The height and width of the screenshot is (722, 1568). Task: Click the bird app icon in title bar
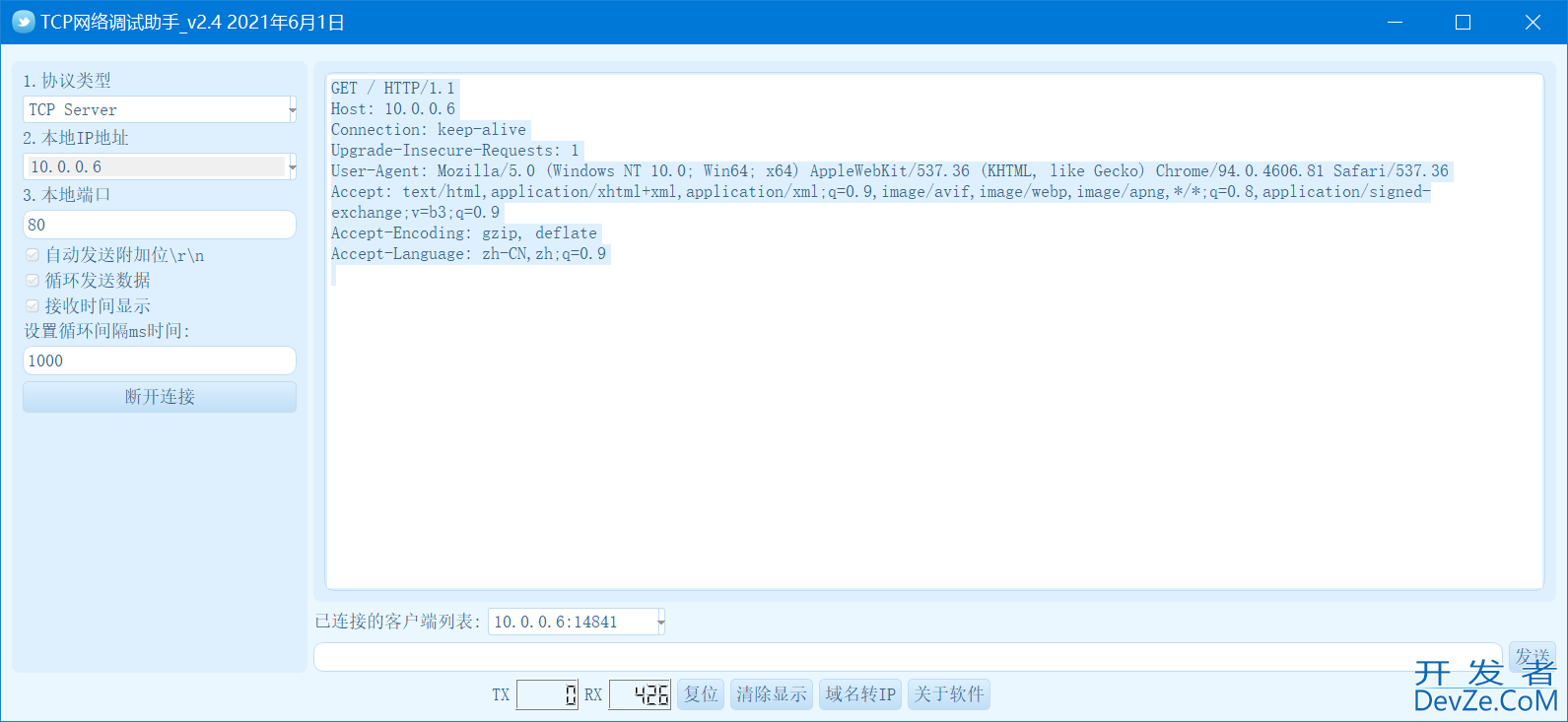pos(23,22)
